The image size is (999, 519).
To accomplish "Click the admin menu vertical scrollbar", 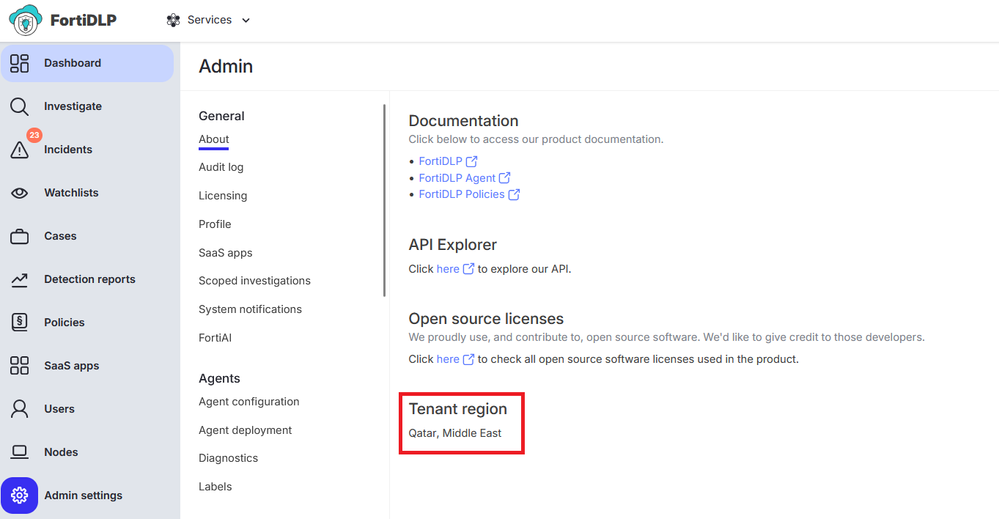I will click(384, 200).
